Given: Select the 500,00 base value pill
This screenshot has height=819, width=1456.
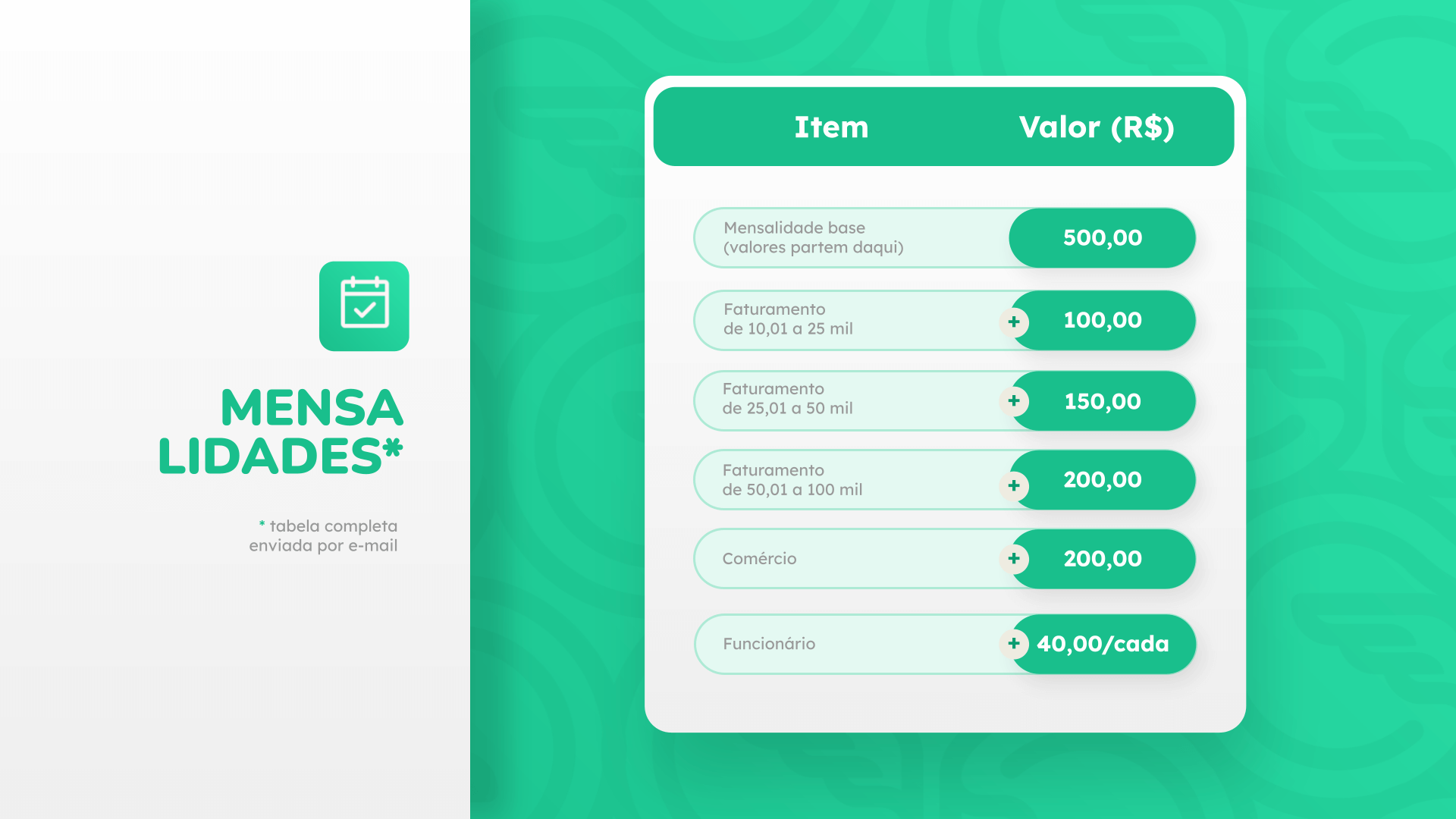Looking at the screenshot, I should coord(1102,237).
